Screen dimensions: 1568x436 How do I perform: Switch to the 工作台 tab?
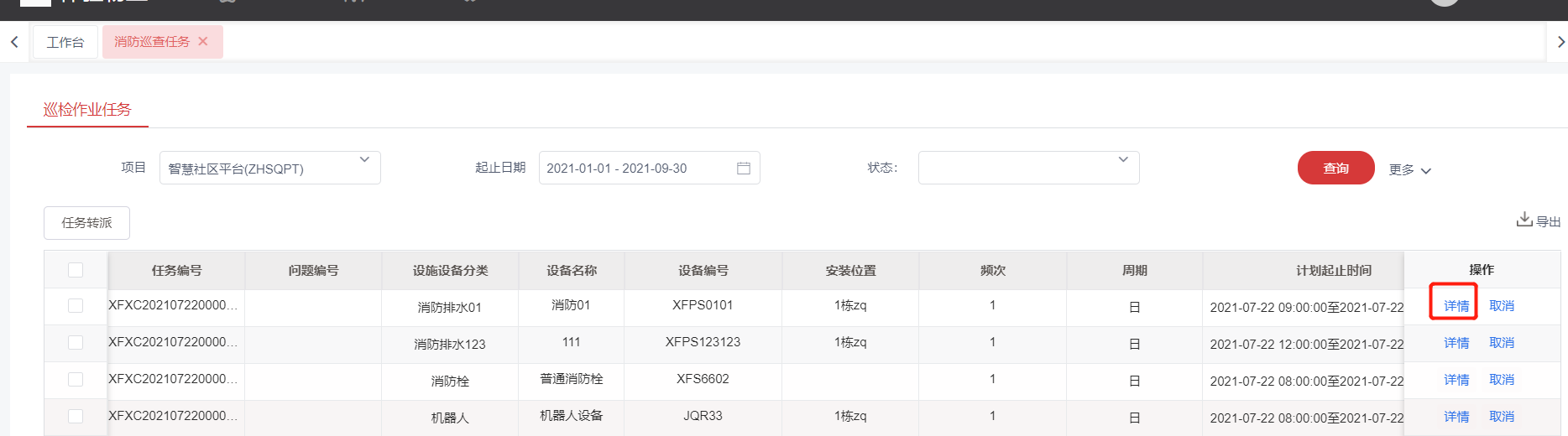tap(65, 42)
